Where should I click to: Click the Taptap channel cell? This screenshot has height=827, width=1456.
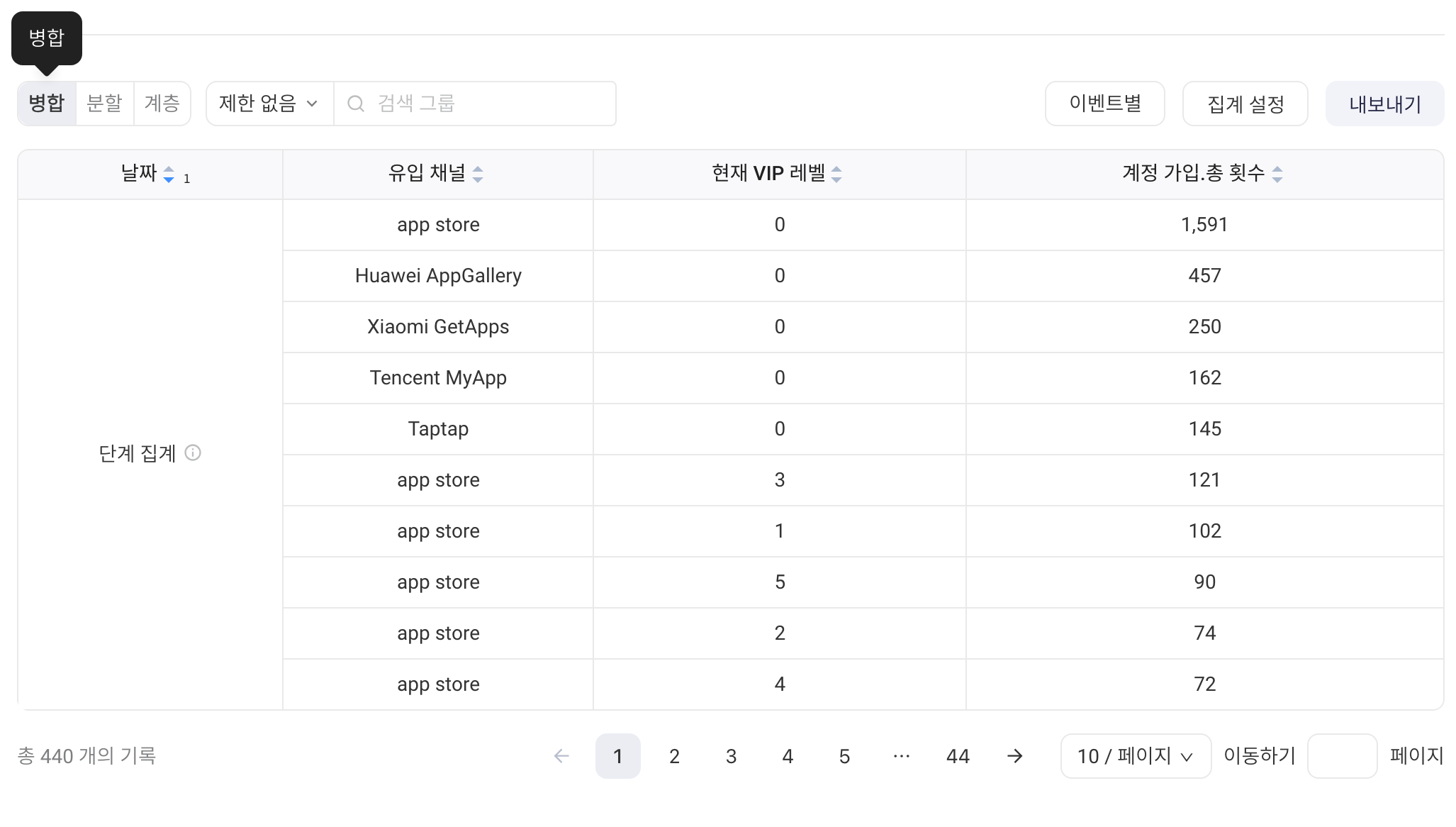(438, 429)
